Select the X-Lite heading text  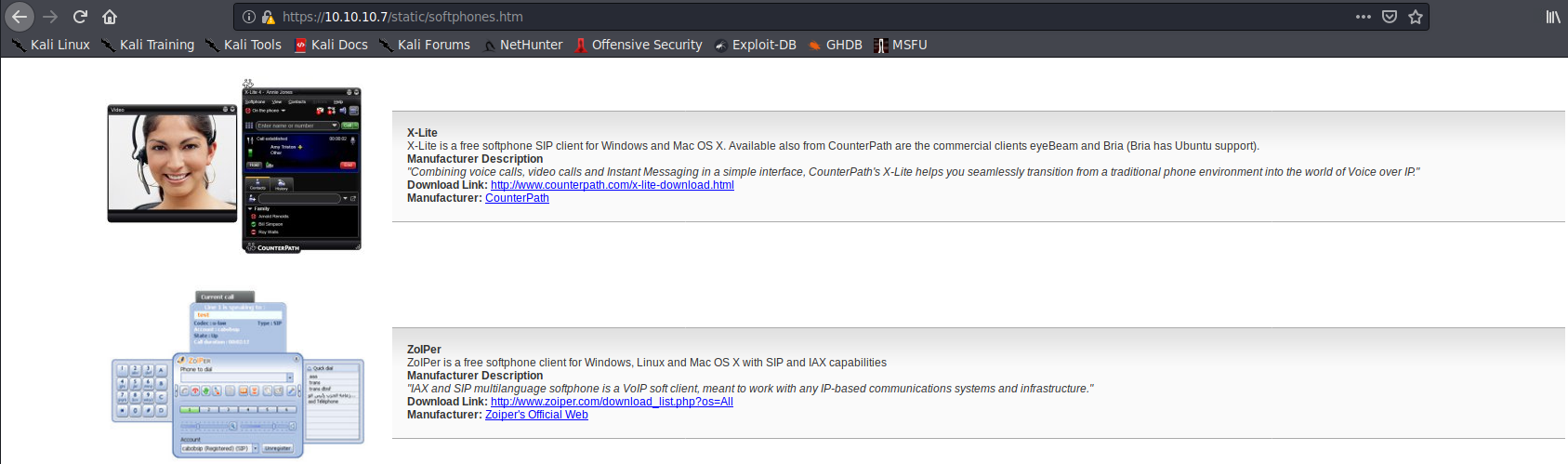click(x=422, y=133)
